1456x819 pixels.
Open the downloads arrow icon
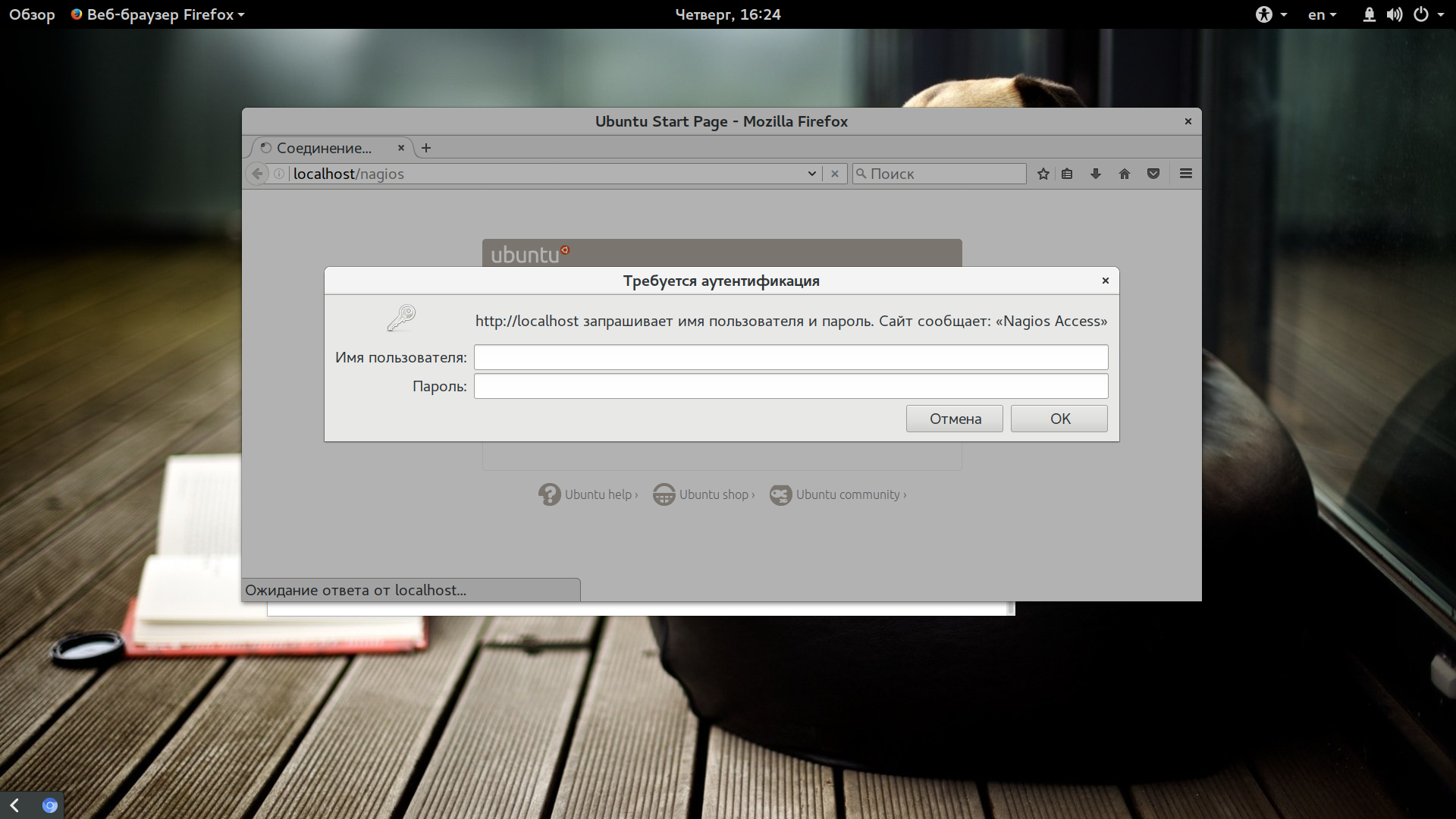1096,174
